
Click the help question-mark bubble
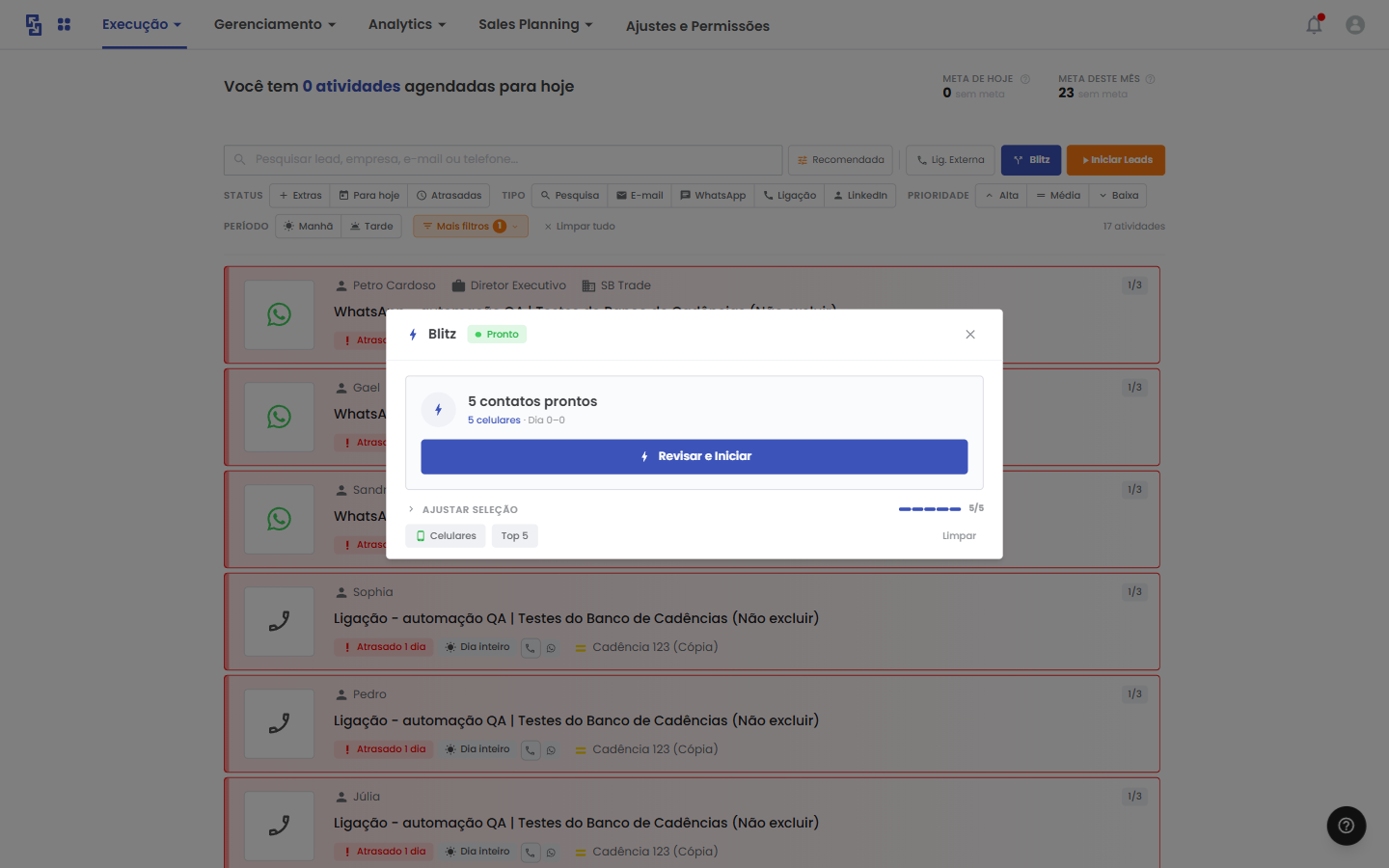(1347, 826)
